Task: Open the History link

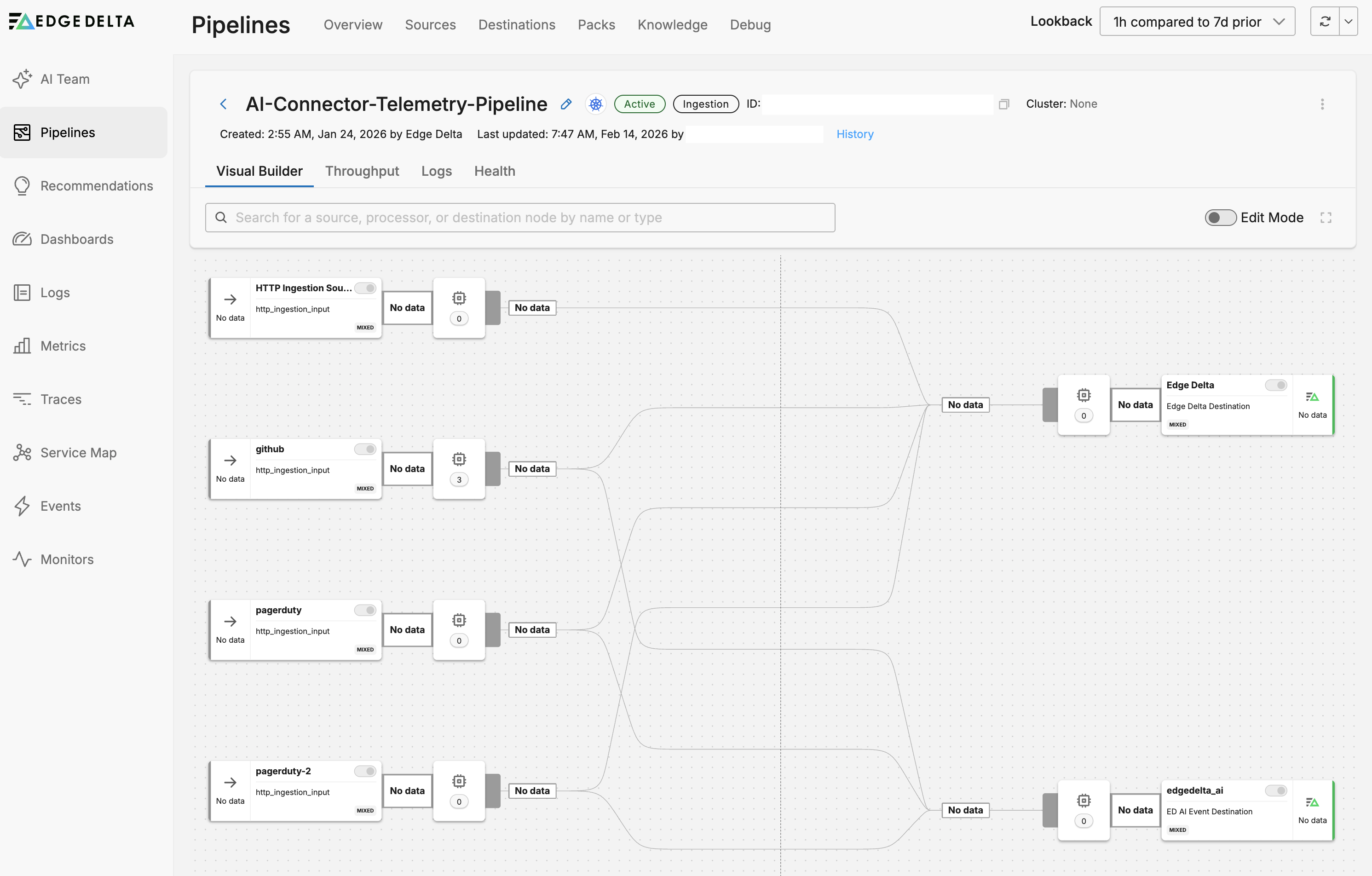Action: pos(854,134)
